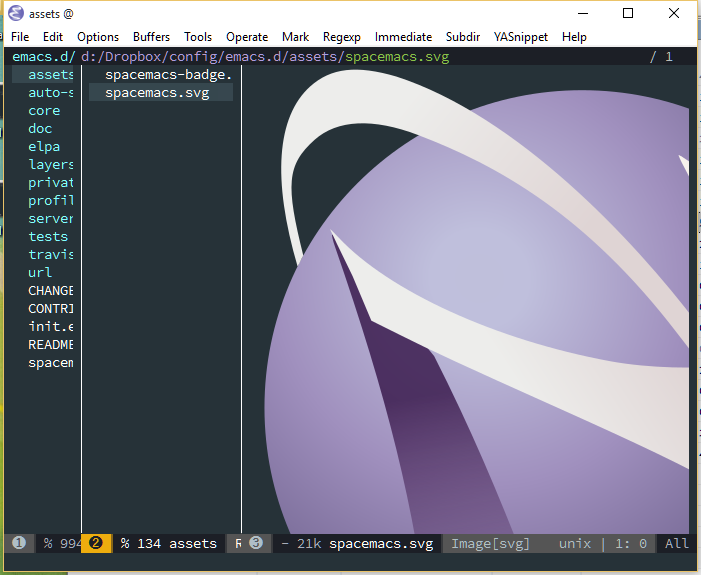Open the Operate menu
701x575 pixels.
click(247, 37)
